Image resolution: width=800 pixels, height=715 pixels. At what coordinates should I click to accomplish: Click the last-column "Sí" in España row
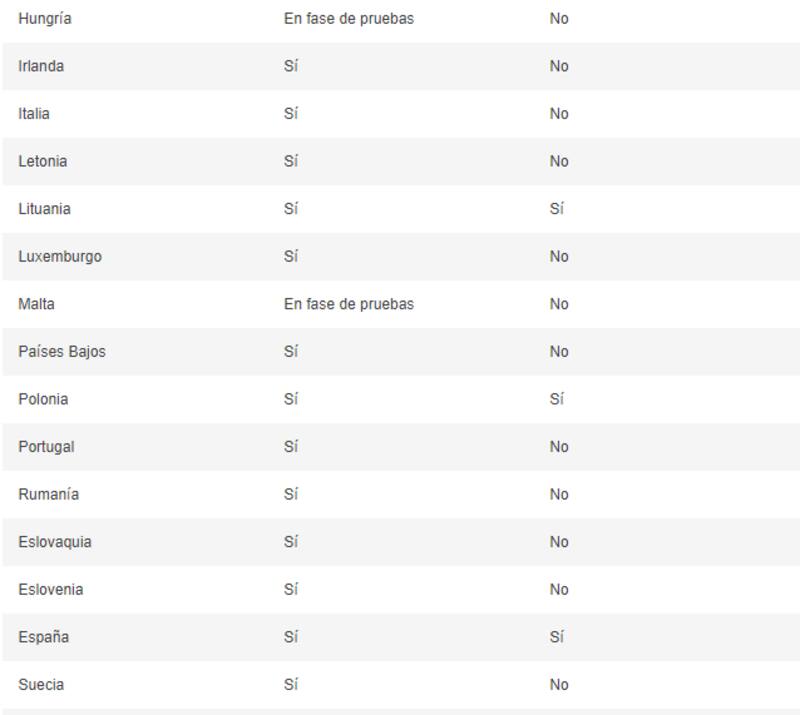point(557,637)
